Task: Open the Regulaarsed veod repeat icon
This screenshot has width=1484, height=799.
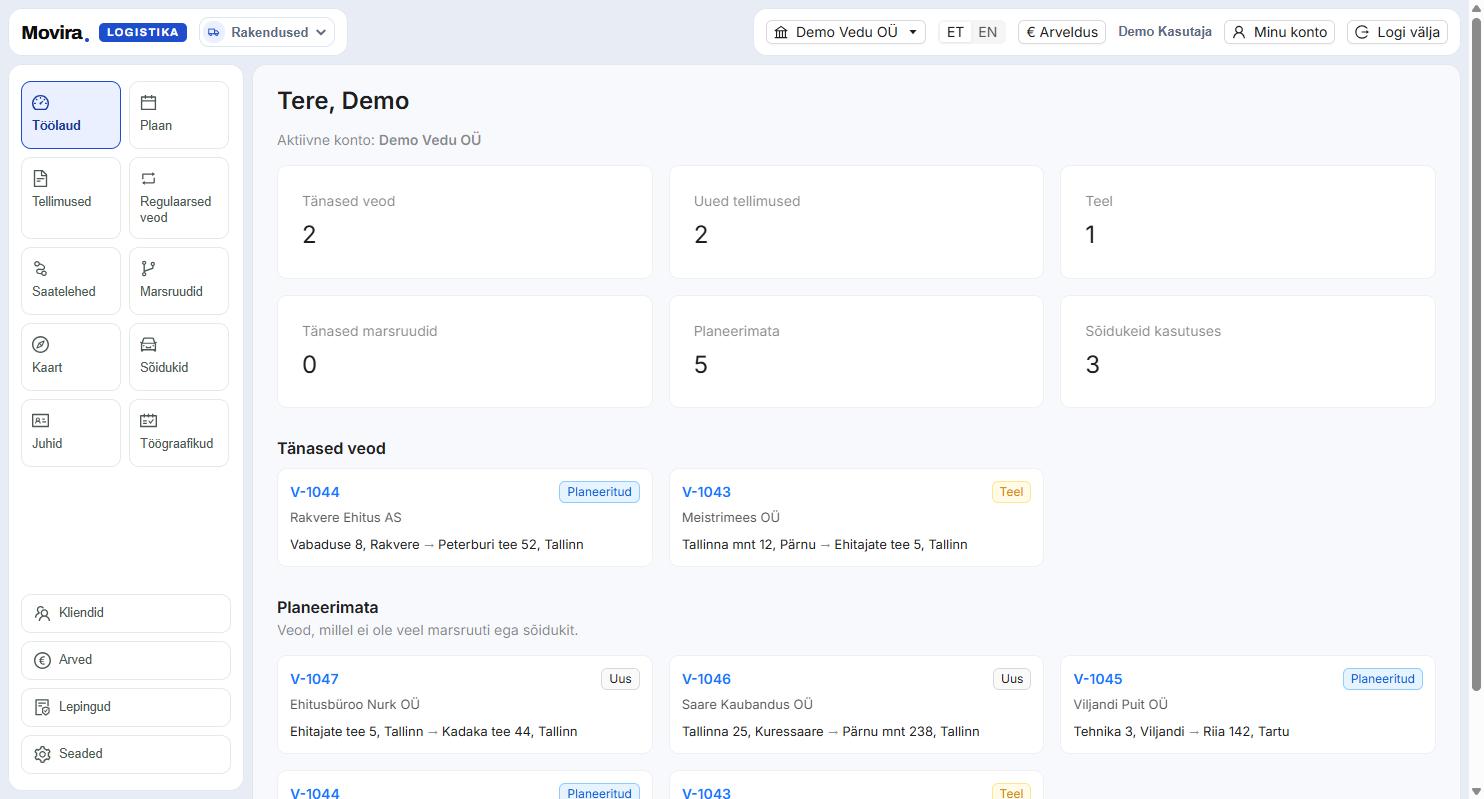Action: pos(148,179)
